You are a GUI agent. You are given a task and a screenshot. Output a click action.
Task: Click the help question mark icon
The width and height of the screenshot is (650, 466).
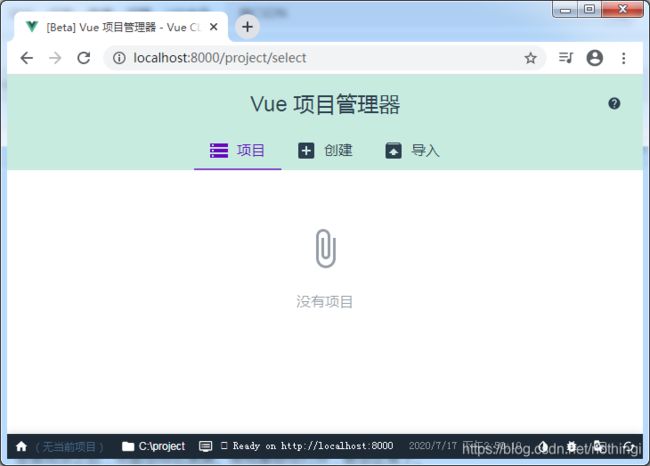[x=614, y=104]
